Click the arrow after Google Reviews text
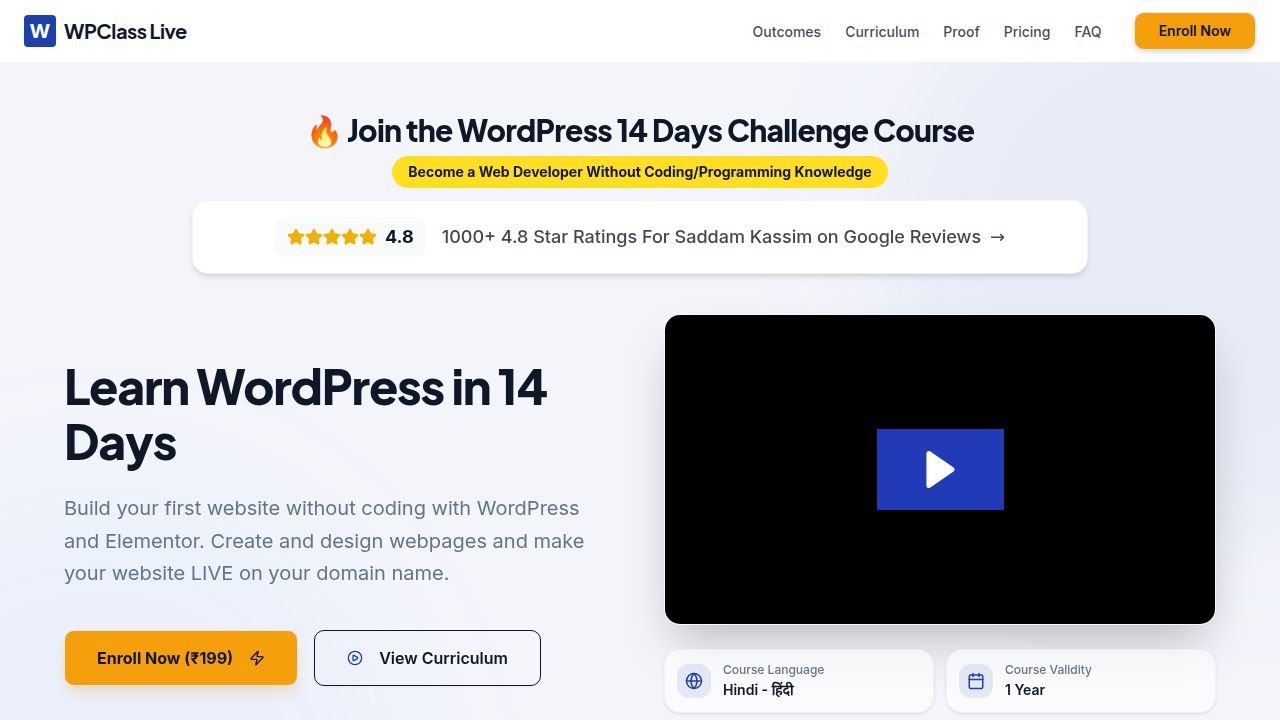 tap(997, 237)
